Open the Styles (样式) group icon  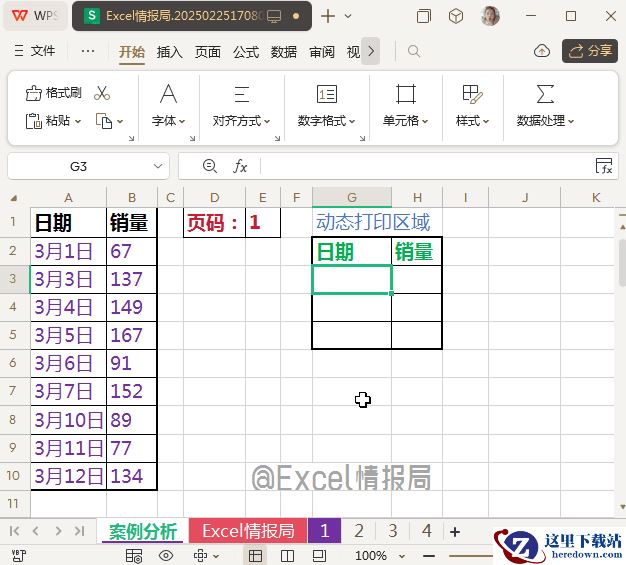point(472,94)
